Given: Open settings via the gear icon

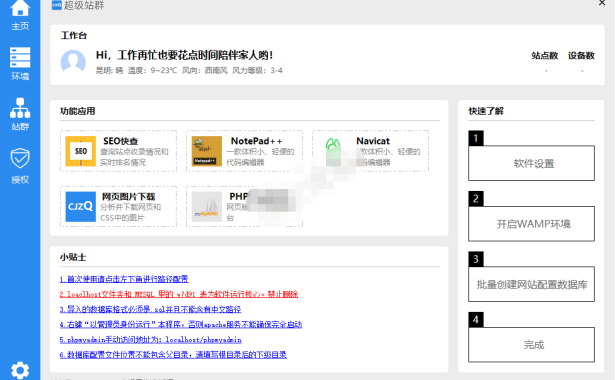Looking at the screenshot, I should [20, 370].
